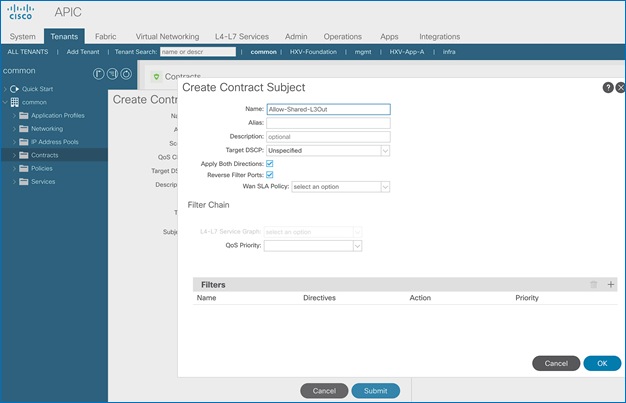The width and height of the screenshot is (626, 403).
Task: Expand the Policies tree node
Action: (14, 168)
